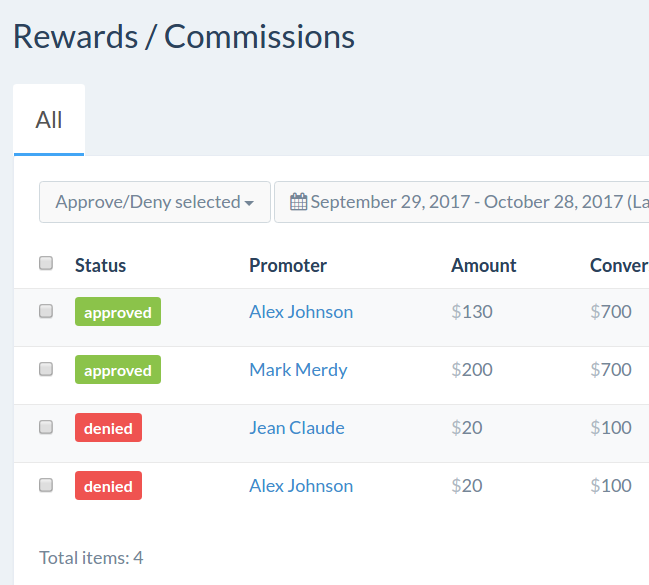Click the calendar icon in date range picker

[298, 202]
